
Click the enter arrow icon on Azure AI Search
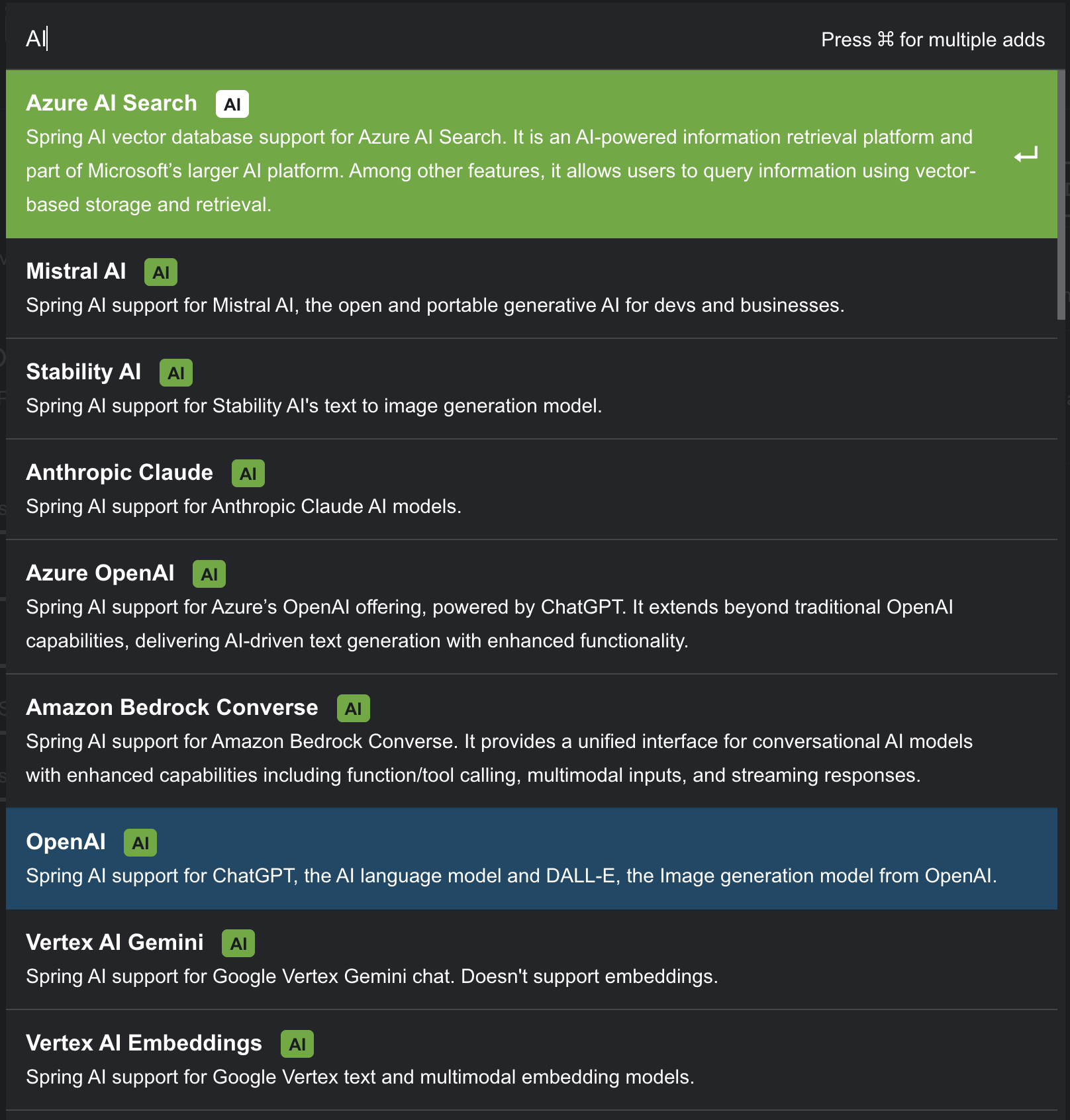(1026, 155)
